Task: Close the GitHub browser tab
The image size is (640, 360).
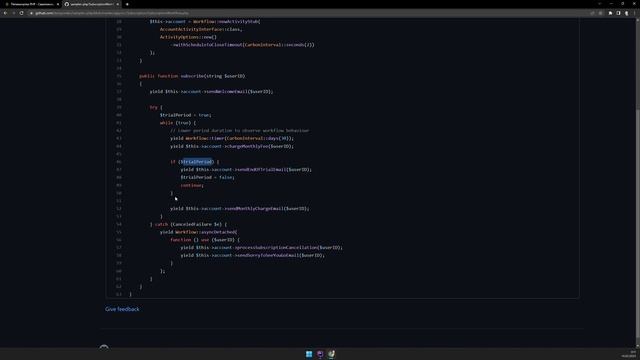Action: (118, 4)
